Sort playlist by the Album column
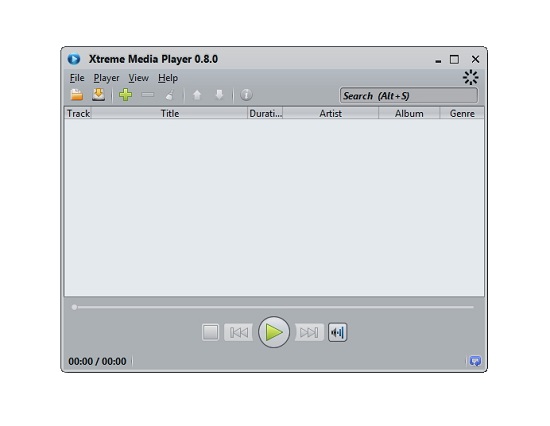Viewport: 550px width, 426px height. coord(409,113)
